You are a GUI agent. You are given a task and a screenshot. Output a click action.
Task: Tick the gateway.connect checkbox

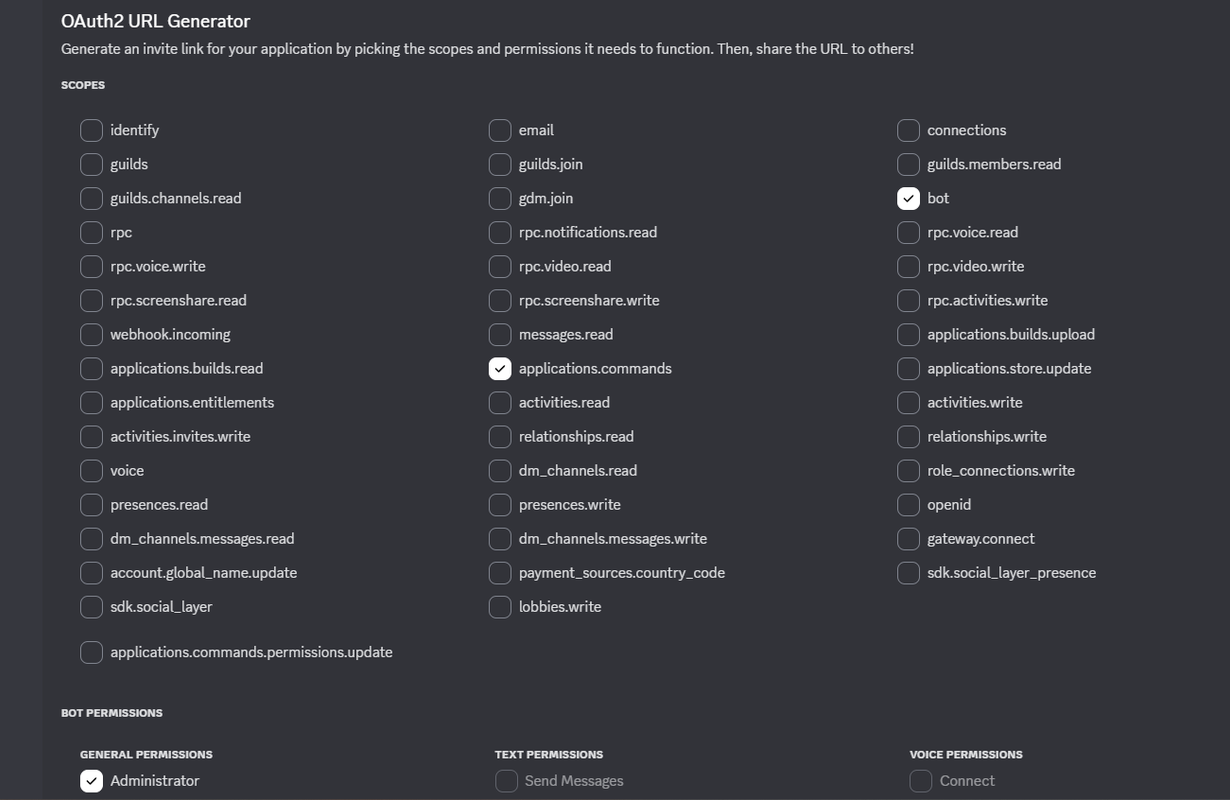908,538
